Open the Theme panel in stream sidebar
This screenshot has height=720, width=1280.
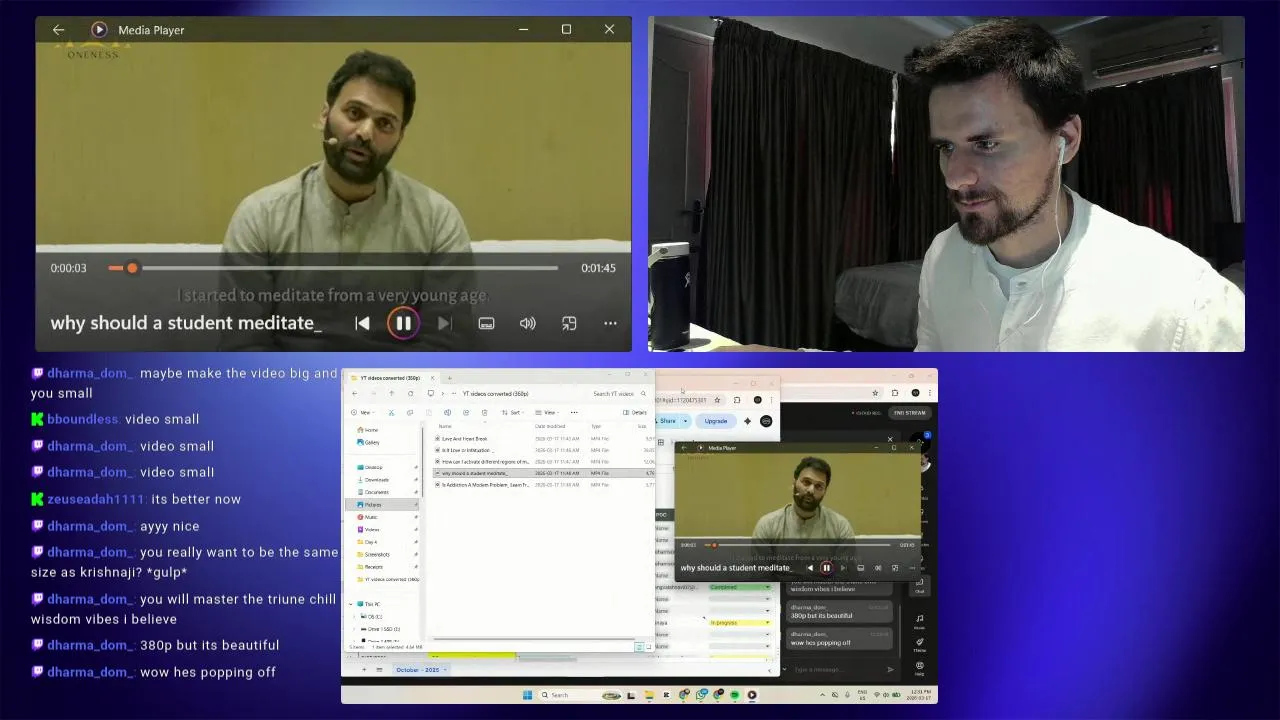[x=919, y=645]
